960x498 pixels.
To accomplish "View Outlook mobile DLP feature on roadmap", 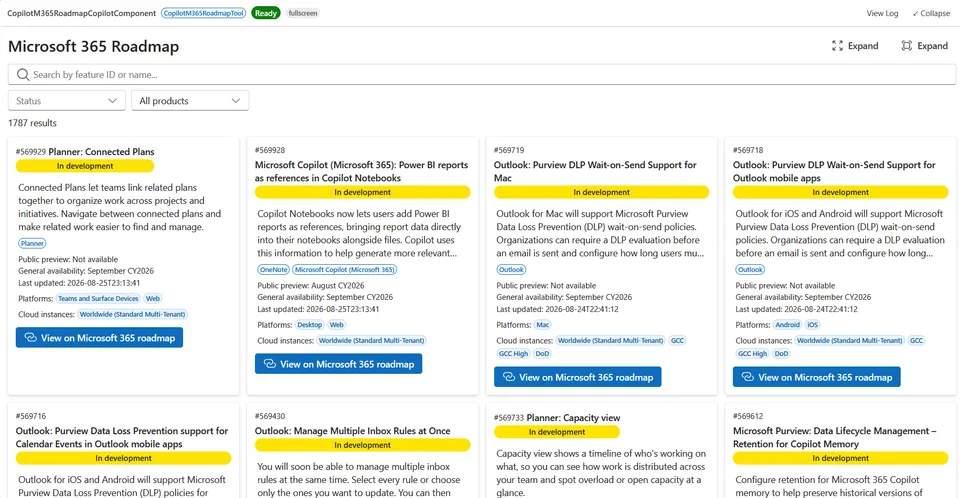I will point(817,377).
